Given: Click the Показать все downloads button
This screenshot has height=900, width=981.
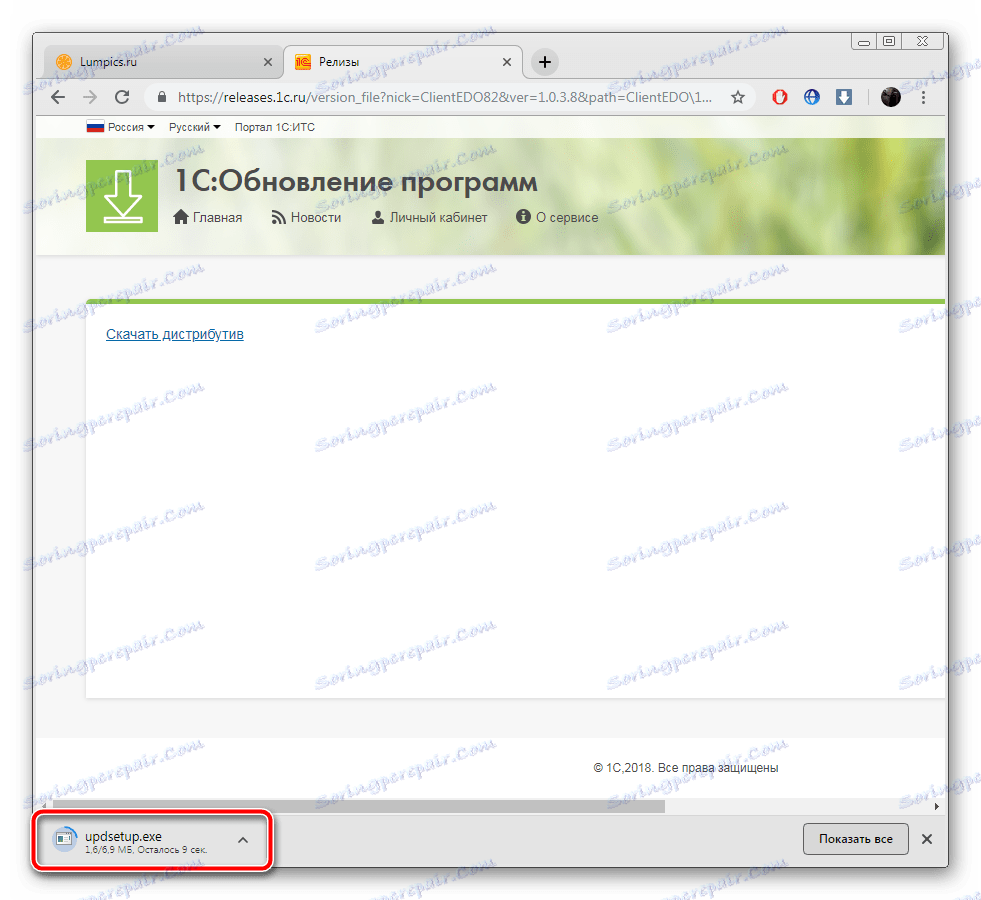Looking at the screenshot, I should point(855,839).
